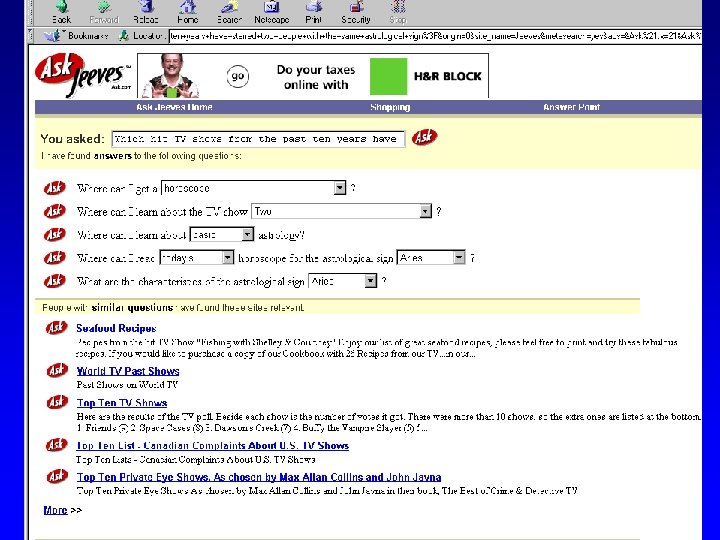The height and width of the screenshot is (540, 720).
Task: Open Top Ten Private Eye Shows link
Action: coord(259,477)
